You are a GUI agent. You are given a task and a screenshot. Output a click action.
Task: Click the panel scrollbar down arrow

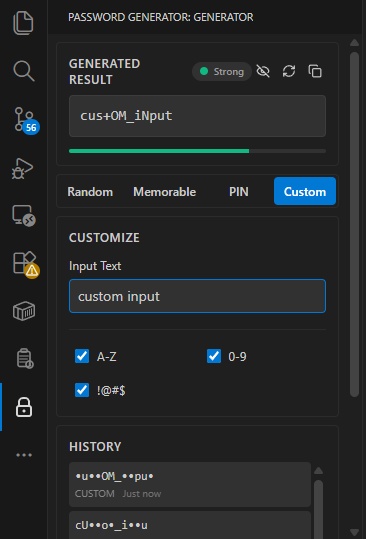point(354,532)
